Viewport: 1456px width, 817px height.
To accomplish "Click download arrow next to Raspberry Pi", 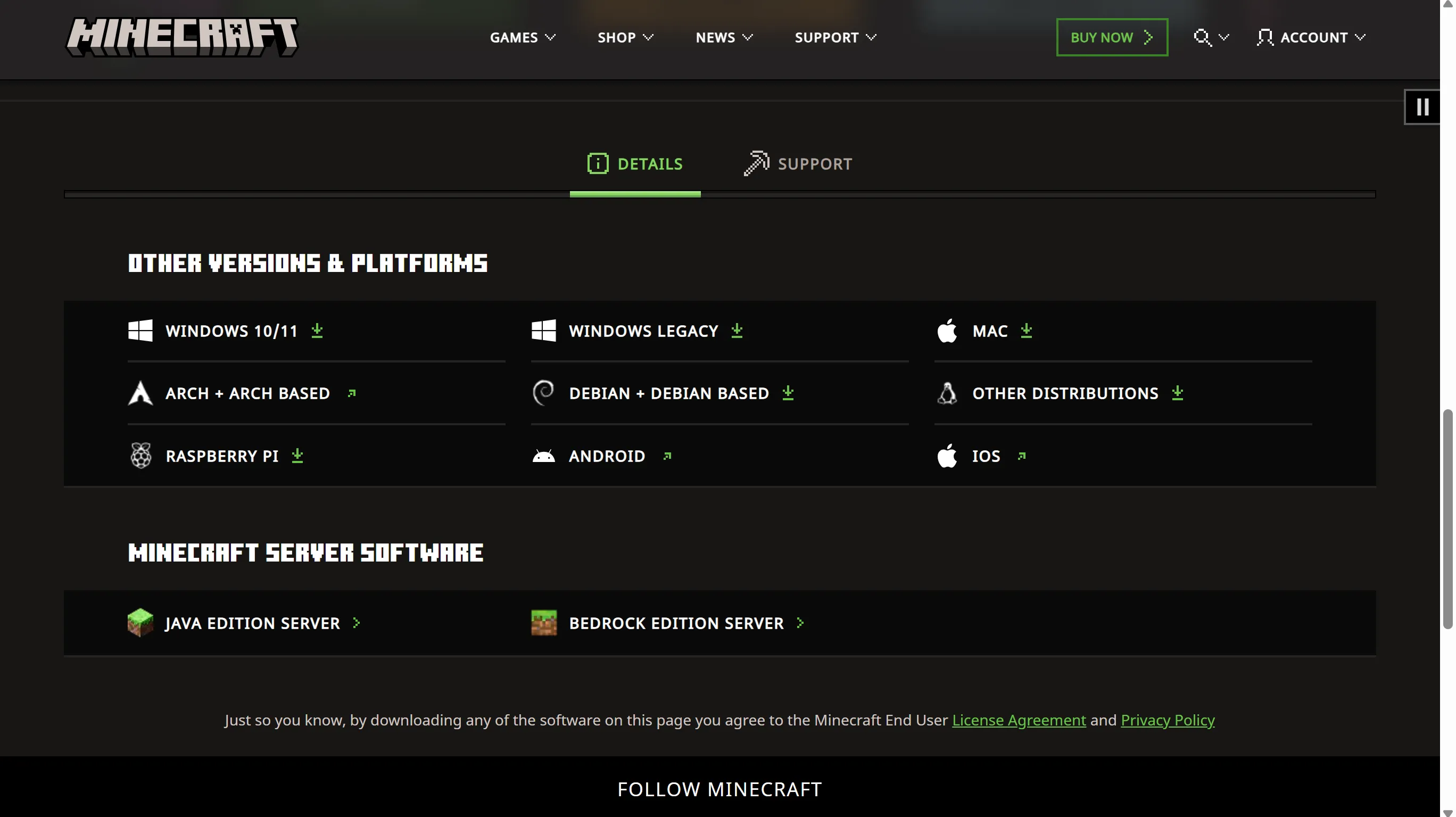I will pyautogui.click(x=297, y=456).
